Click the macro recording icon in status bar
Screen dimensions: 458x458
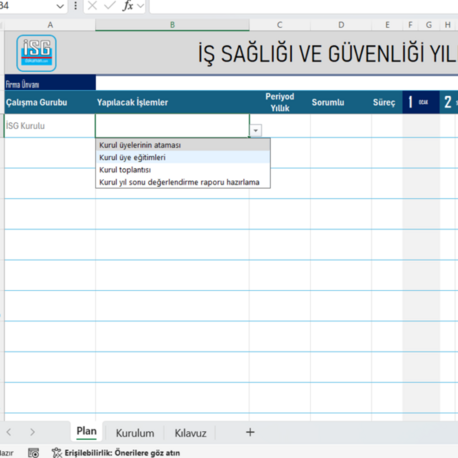(33, 453)
